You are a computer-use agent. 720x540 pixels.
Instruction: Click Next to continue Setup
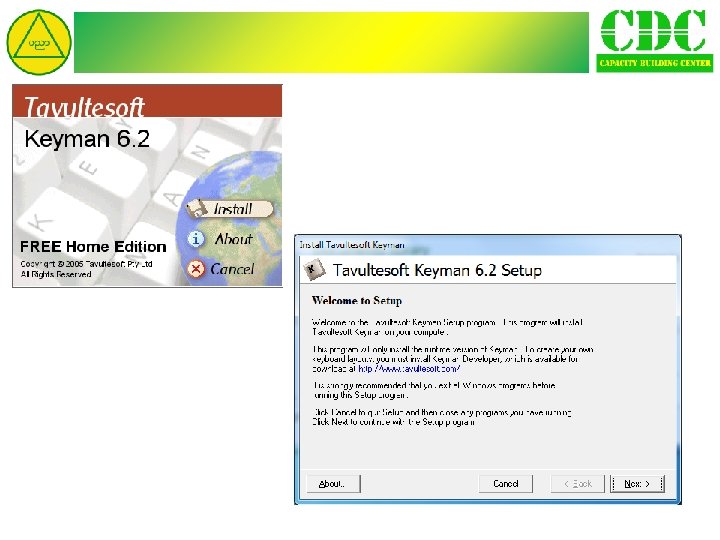pos(637,484)
